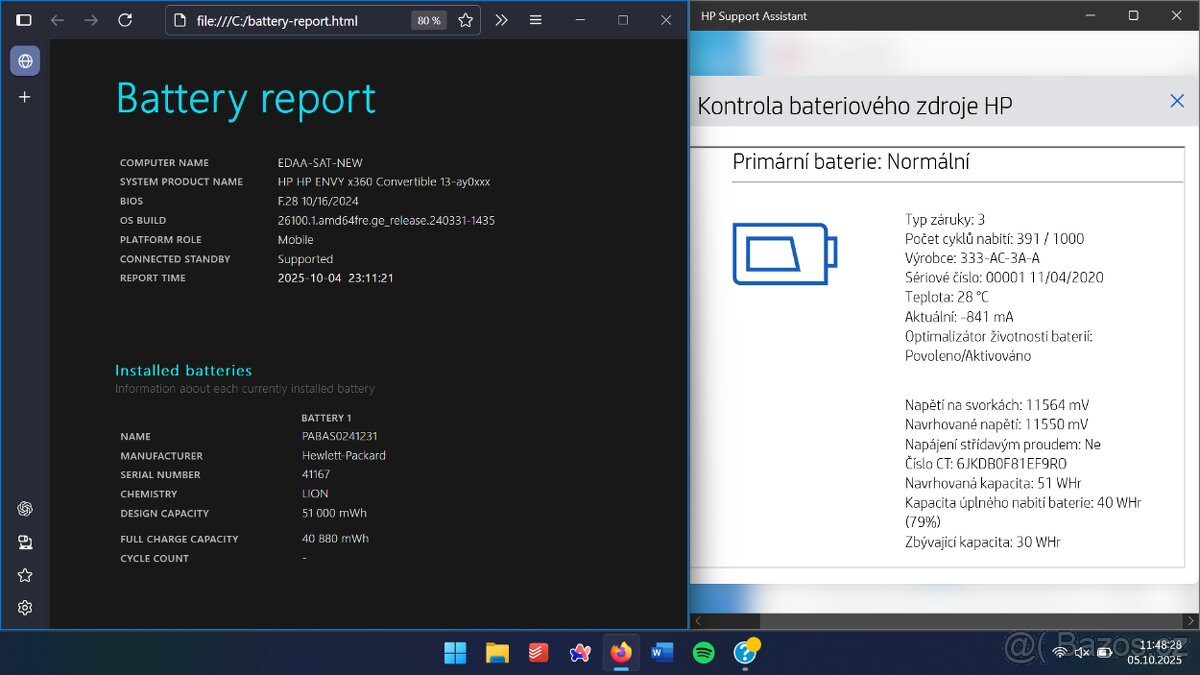Open the muted volume tray icon
Viewport: 1200px width, 675px height.
1081,653
